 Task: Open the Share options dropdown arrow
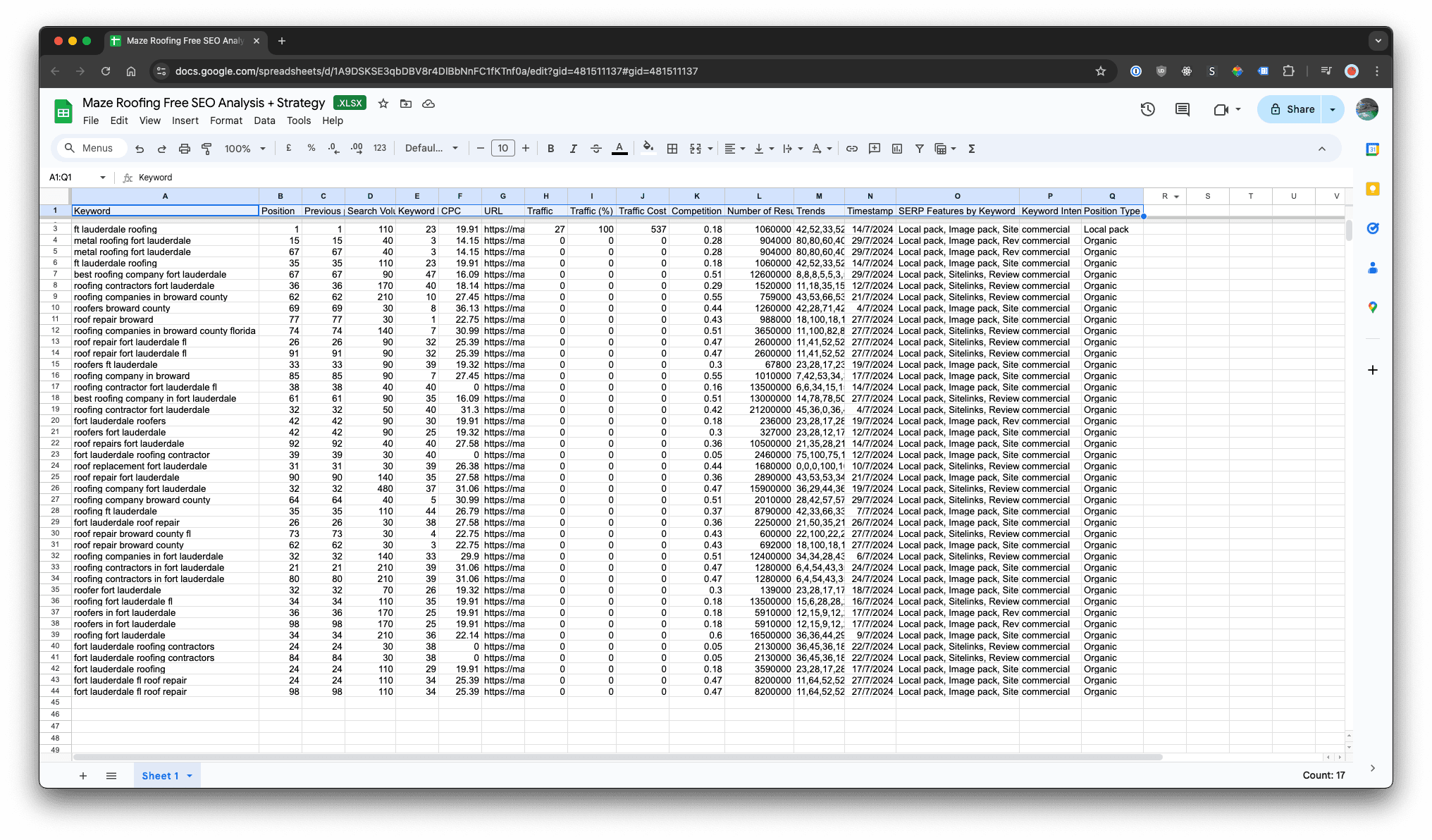1333,109
